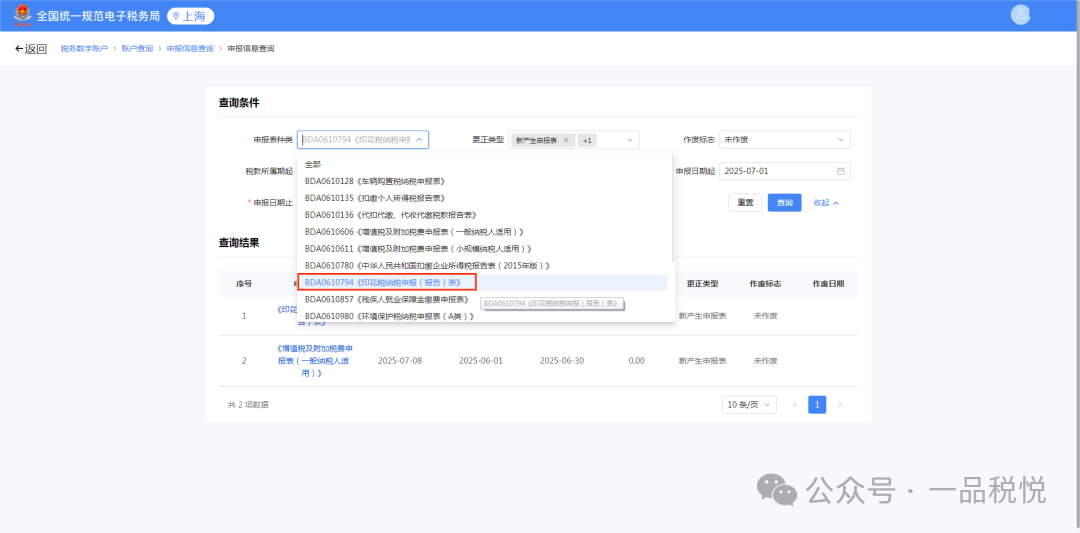Screen dimensions: 1080x533
Task: Click the user avatar icon
Action: pyautogui.click(x=1020, y=15)
